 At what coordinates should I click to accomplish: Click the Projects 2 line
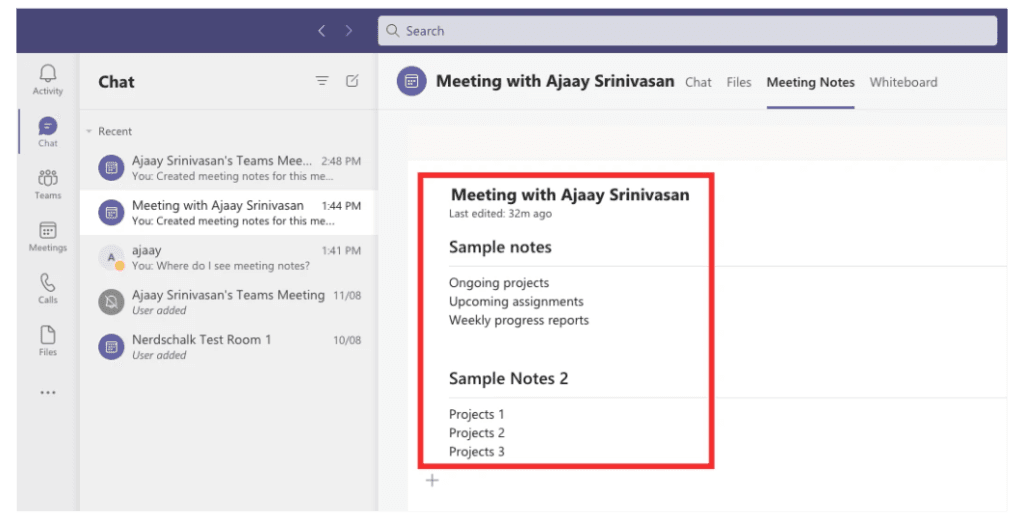click(476, 433)
